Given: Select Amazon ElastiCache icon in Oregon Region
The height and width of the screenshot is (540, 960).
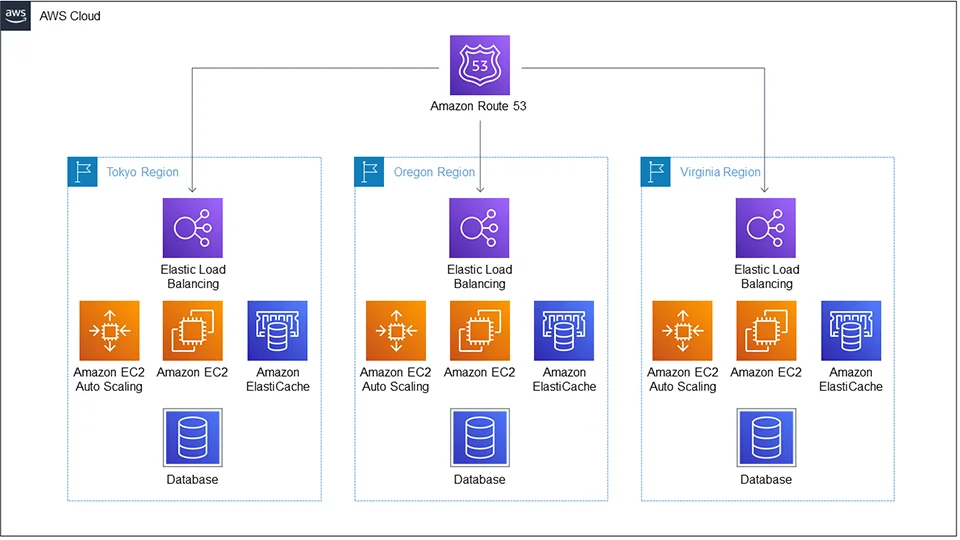Looking at the screenshot, I should coord(564,331).
